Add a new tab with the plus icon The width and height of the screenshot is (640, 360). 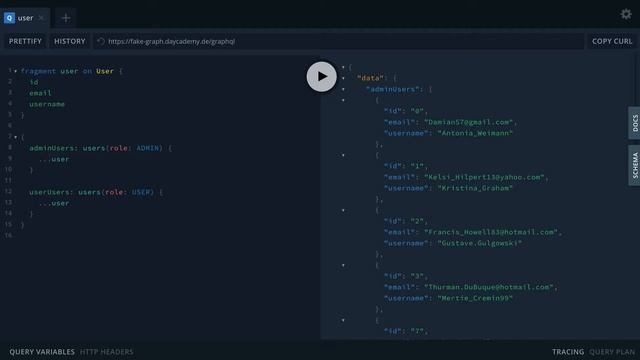tap(65, 18)
